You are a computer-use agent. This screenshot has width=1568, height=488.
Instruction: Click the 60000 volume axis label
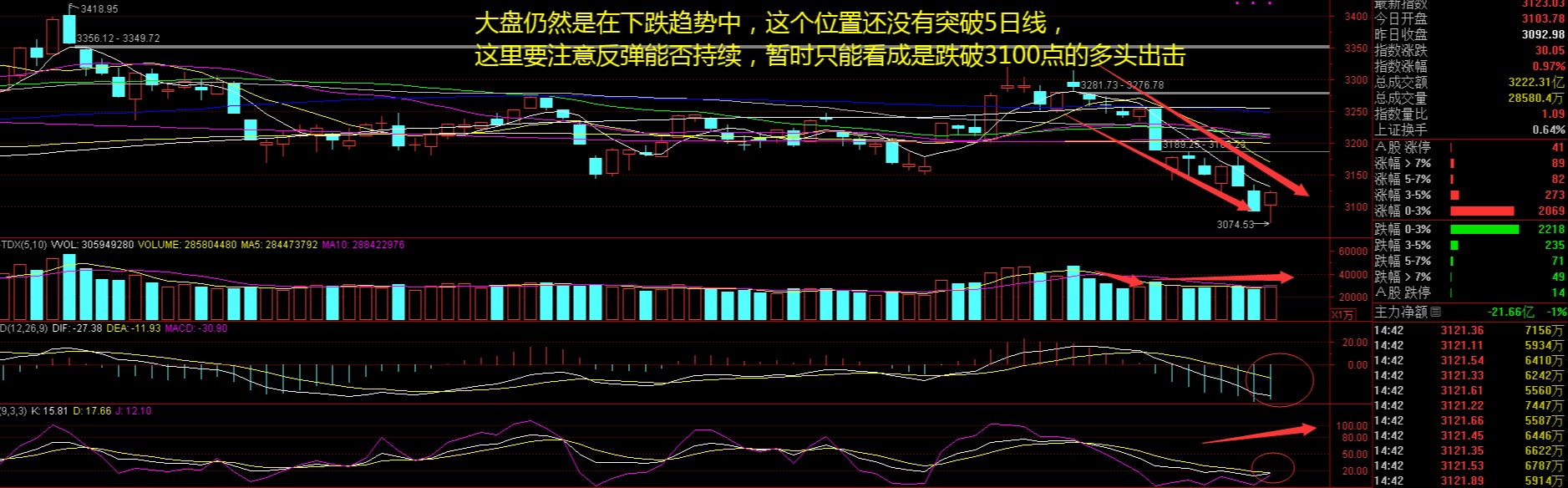click(1353, 252)
